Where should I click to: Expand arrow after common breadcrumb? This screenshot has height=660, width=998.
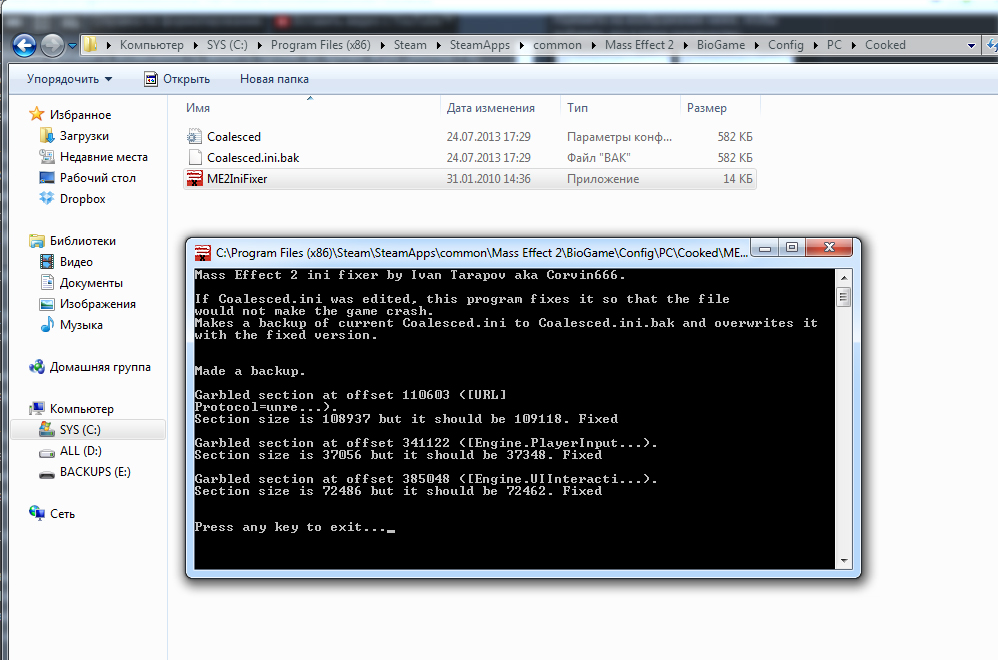click(593, 45)
